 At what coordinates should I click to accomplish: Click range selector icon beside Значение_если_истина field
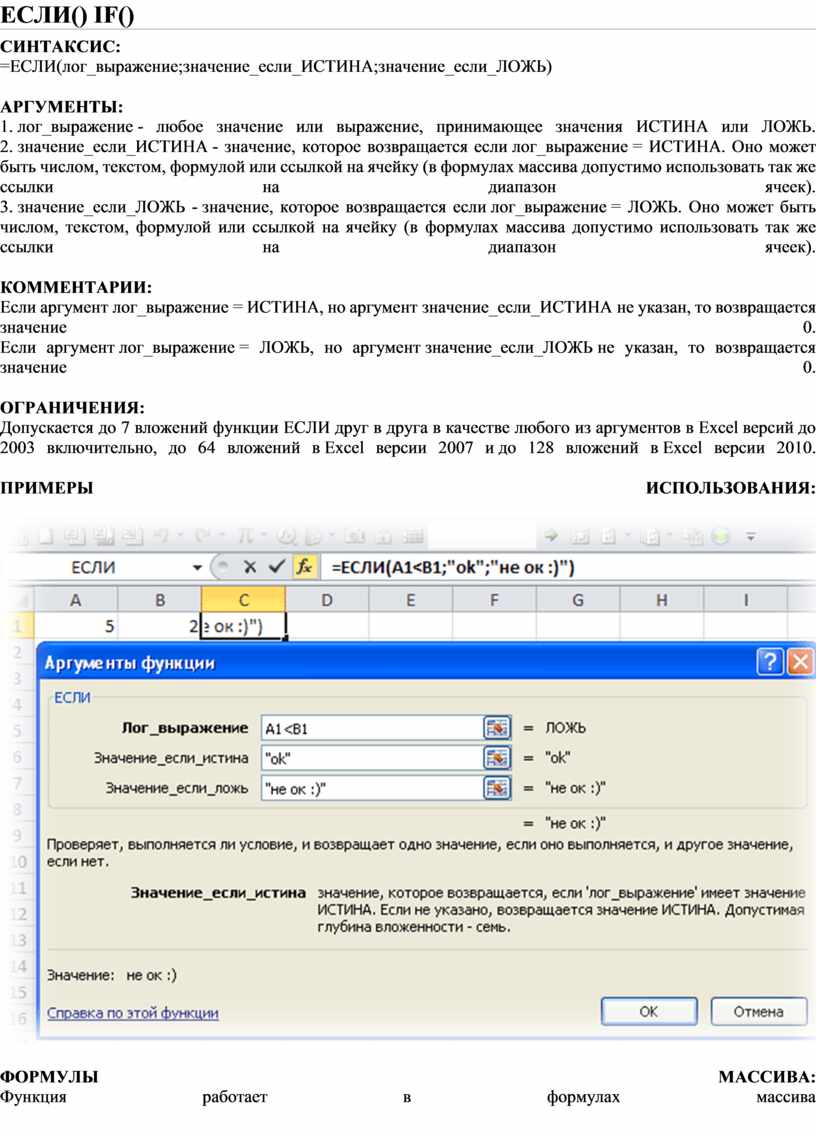pyautogui.click(x=497, y=758)
